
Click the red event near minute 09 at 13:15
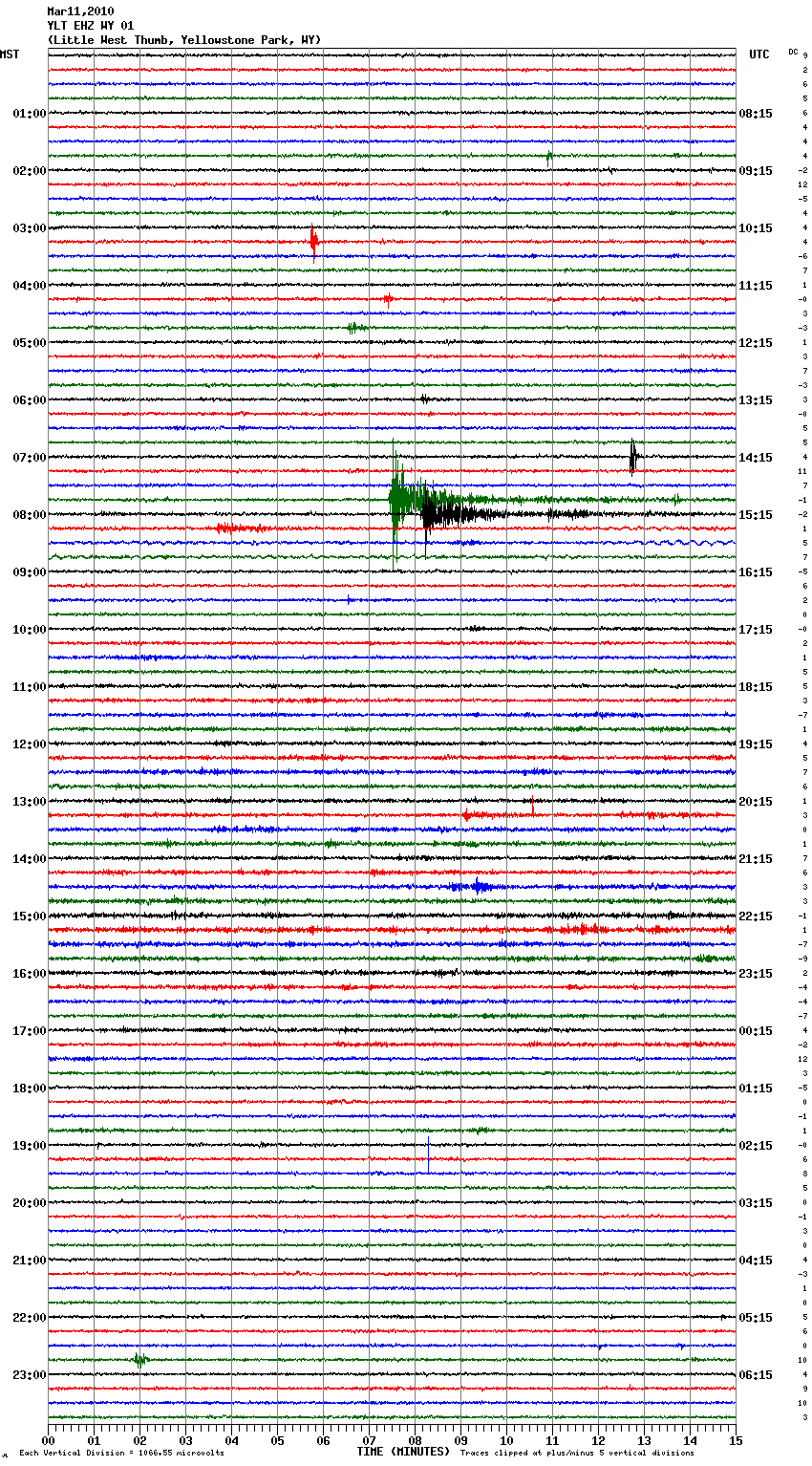466,815
